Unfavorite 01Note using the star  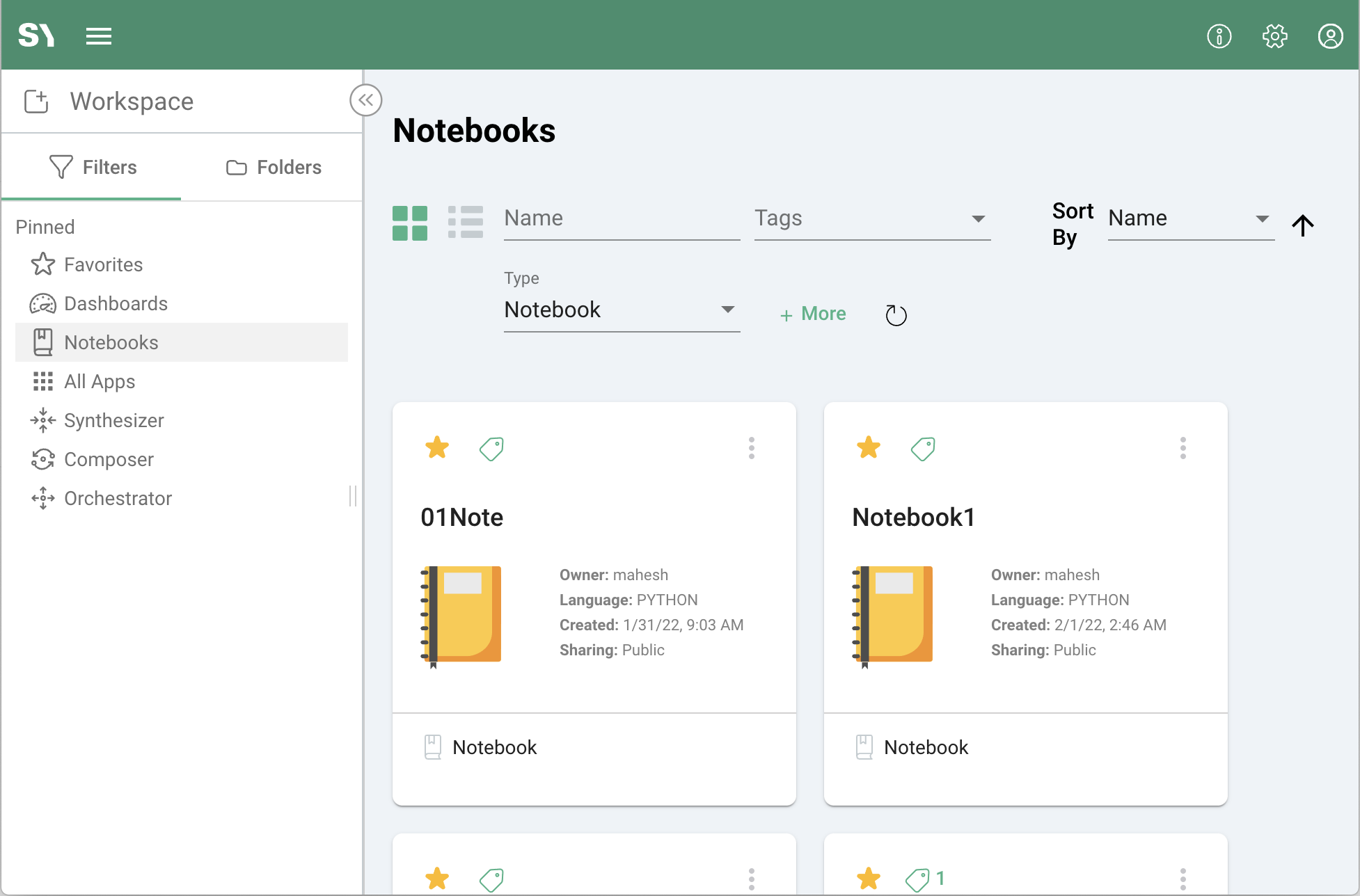pos(437,447)
